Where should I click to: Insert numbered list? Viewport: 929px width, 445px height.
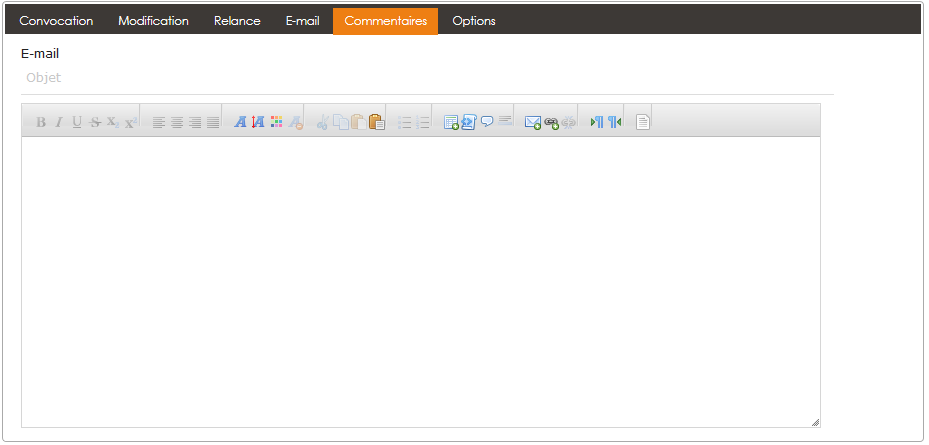coord(422,122)
